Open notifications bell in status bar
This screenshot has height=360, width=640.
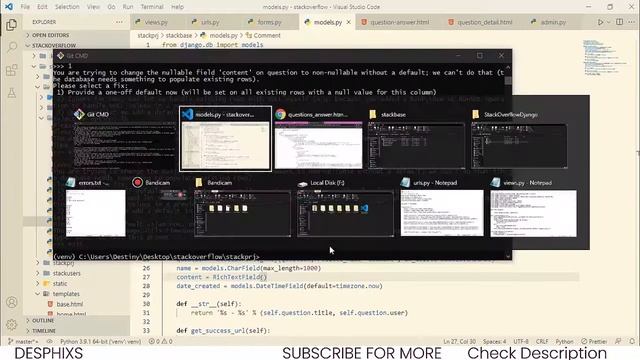click(x=632, y=341)
